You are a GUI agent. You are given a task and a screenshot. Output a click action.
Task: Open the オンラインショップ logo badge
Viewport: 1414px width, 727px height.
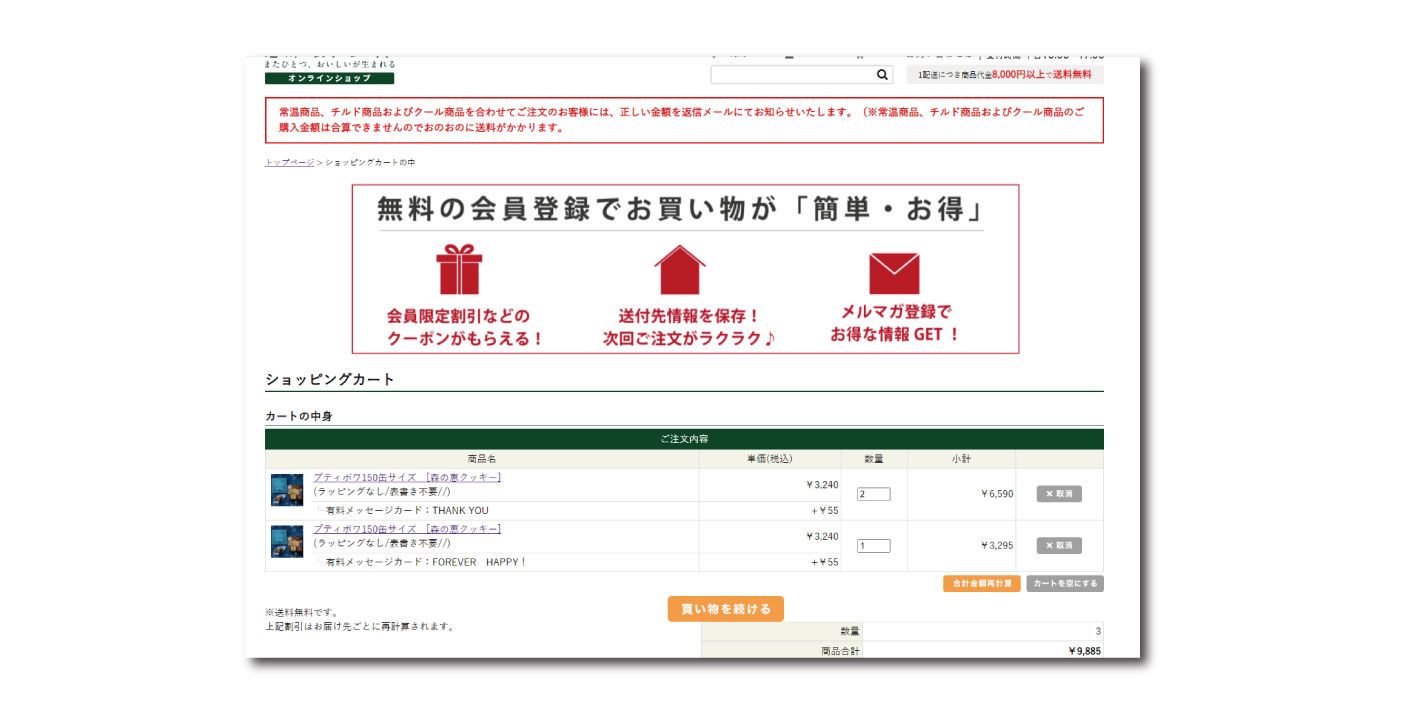point(329,78)
